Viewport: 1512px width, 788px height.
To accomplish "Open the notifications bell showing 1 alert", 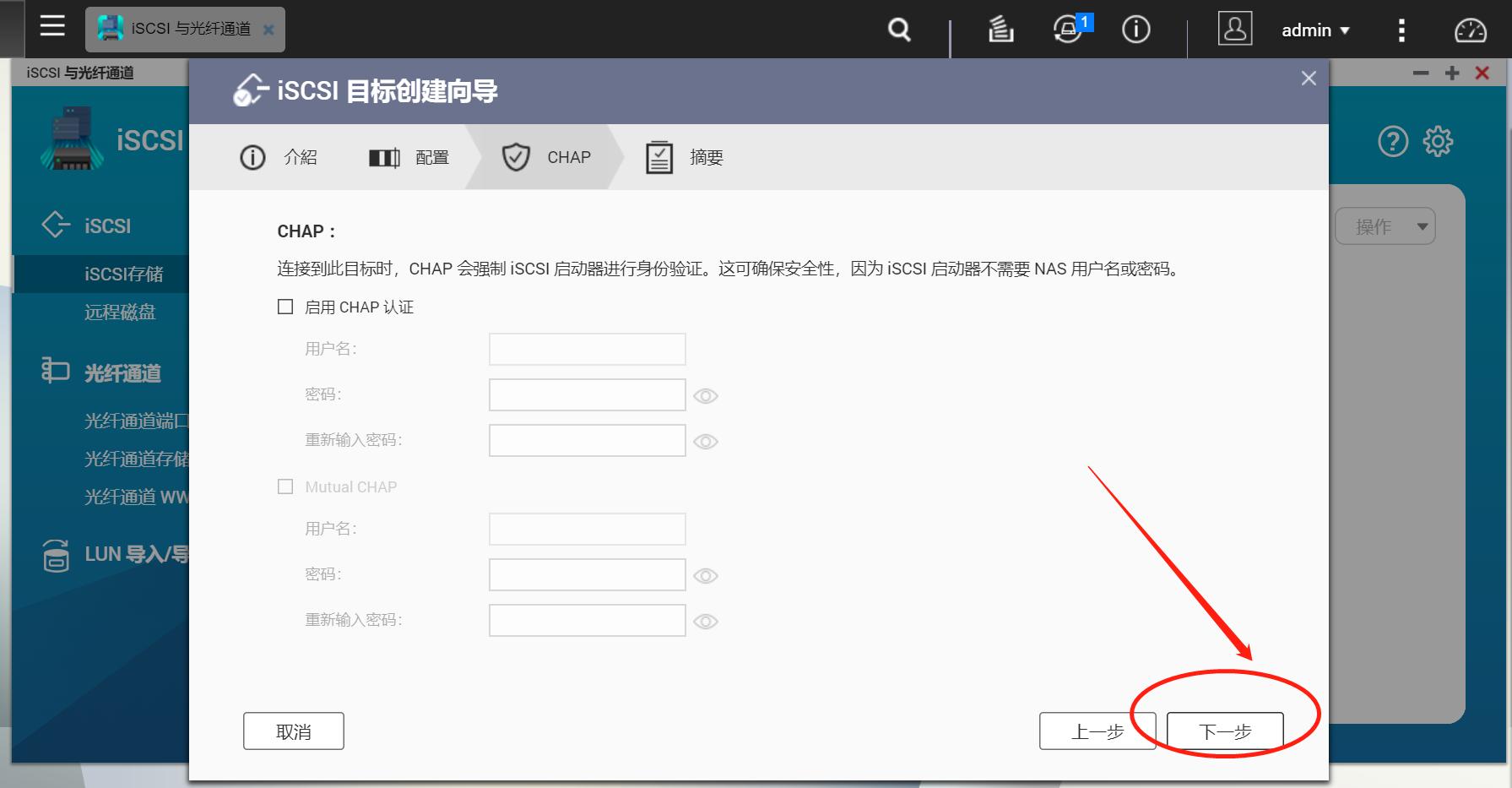I will coord(1067,30).
